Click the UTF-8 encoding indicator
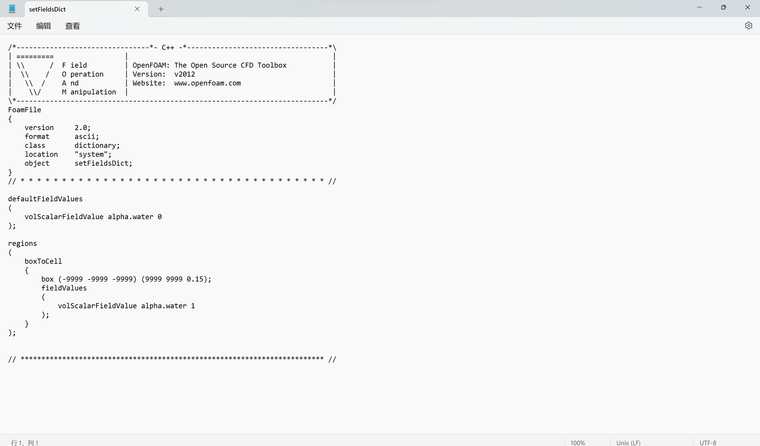 tap(707, 442)
